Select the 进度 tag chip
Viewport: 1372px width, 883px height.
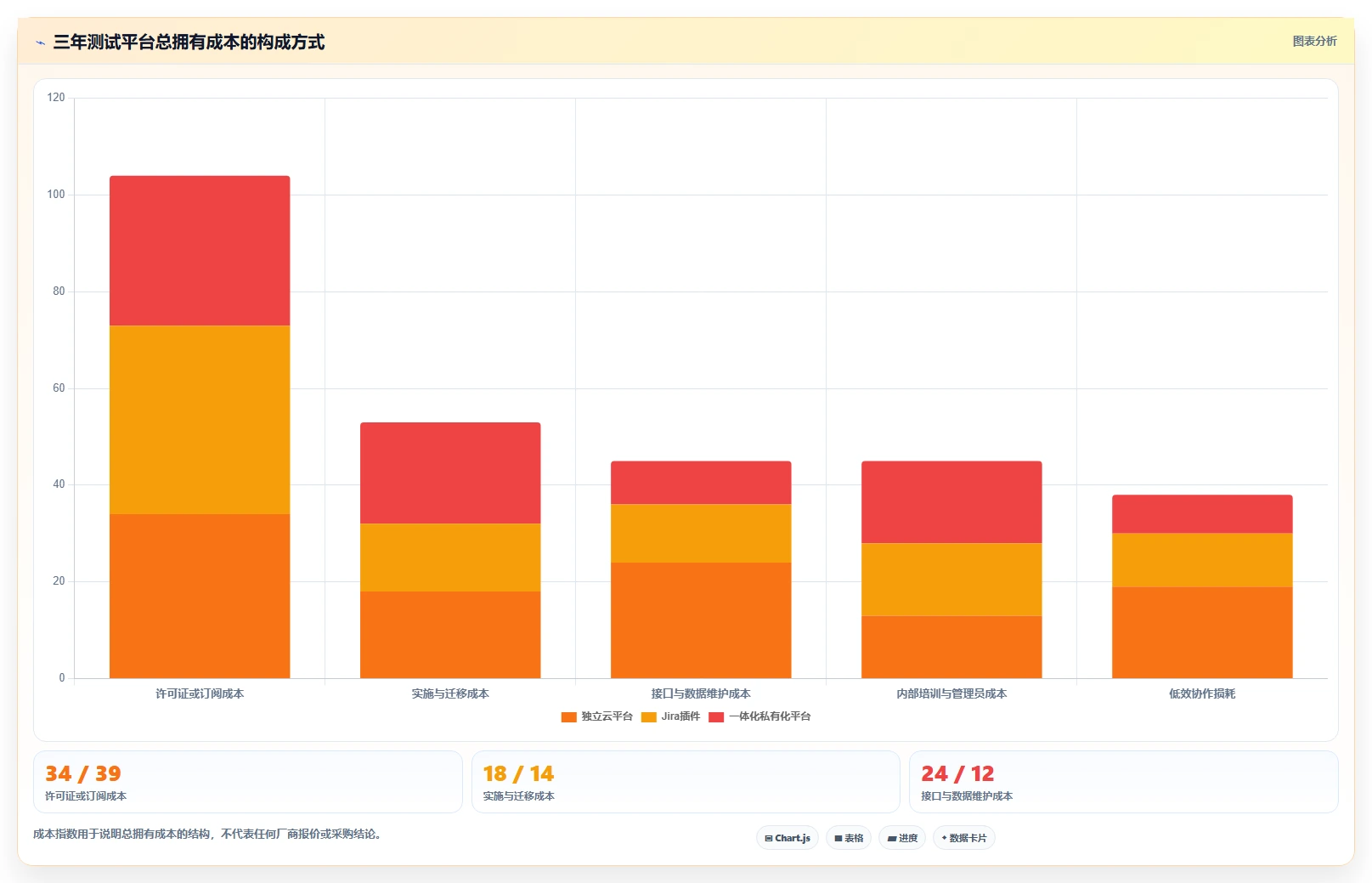click(902, 838)
